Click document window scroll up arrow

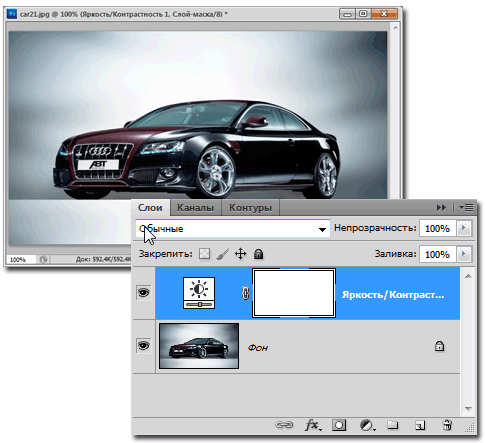pyautogui.click(x=396, y=28)
